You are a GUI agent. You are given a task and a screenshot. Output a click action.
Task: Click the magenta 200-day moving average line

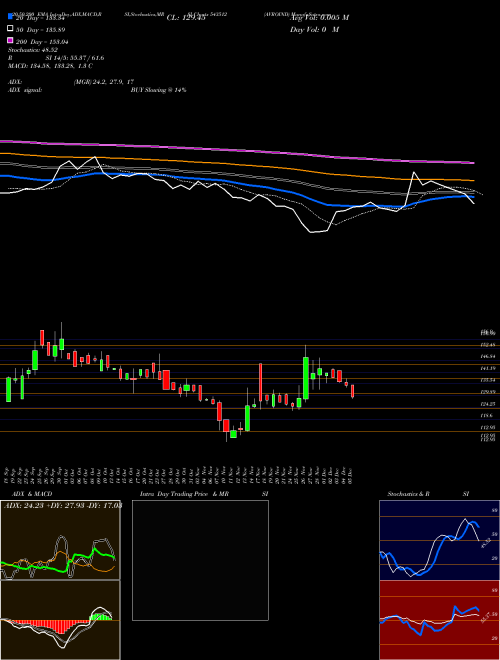236,151
